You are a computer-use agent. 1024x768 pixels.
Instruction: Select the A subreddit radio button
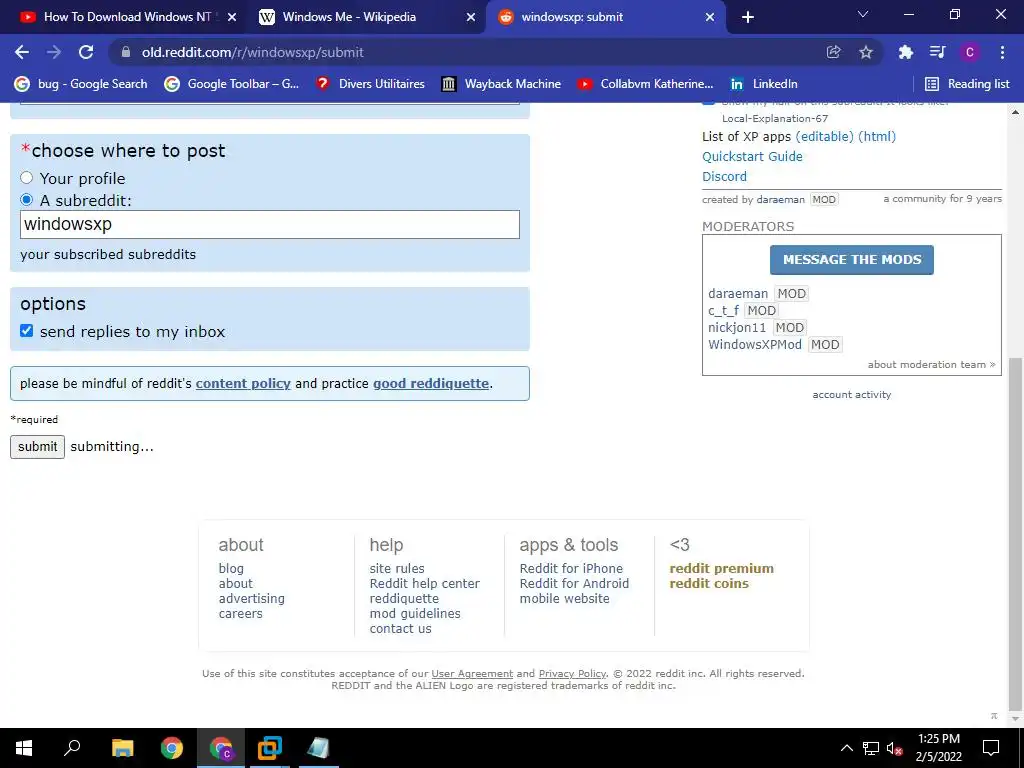[x=26, y=200]
